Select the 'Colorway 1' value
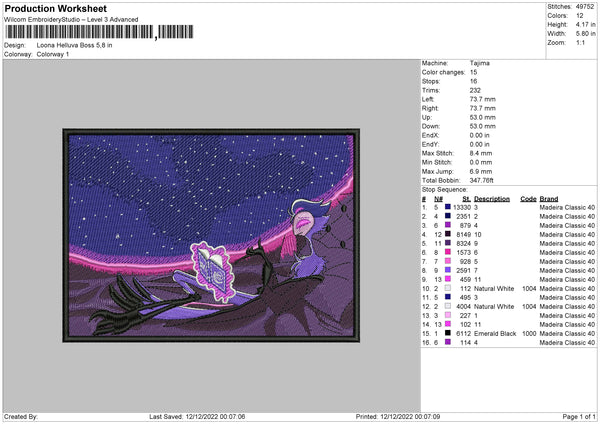Screen dimensions: 600x424 [53, 54]
